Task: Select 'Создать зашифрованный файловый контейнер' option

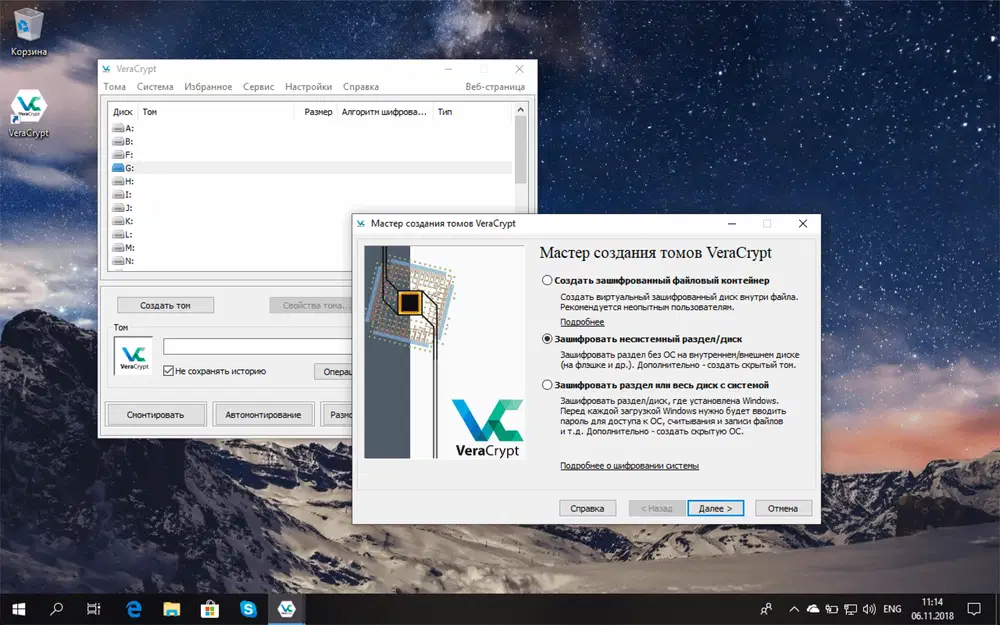Action: 656,280
